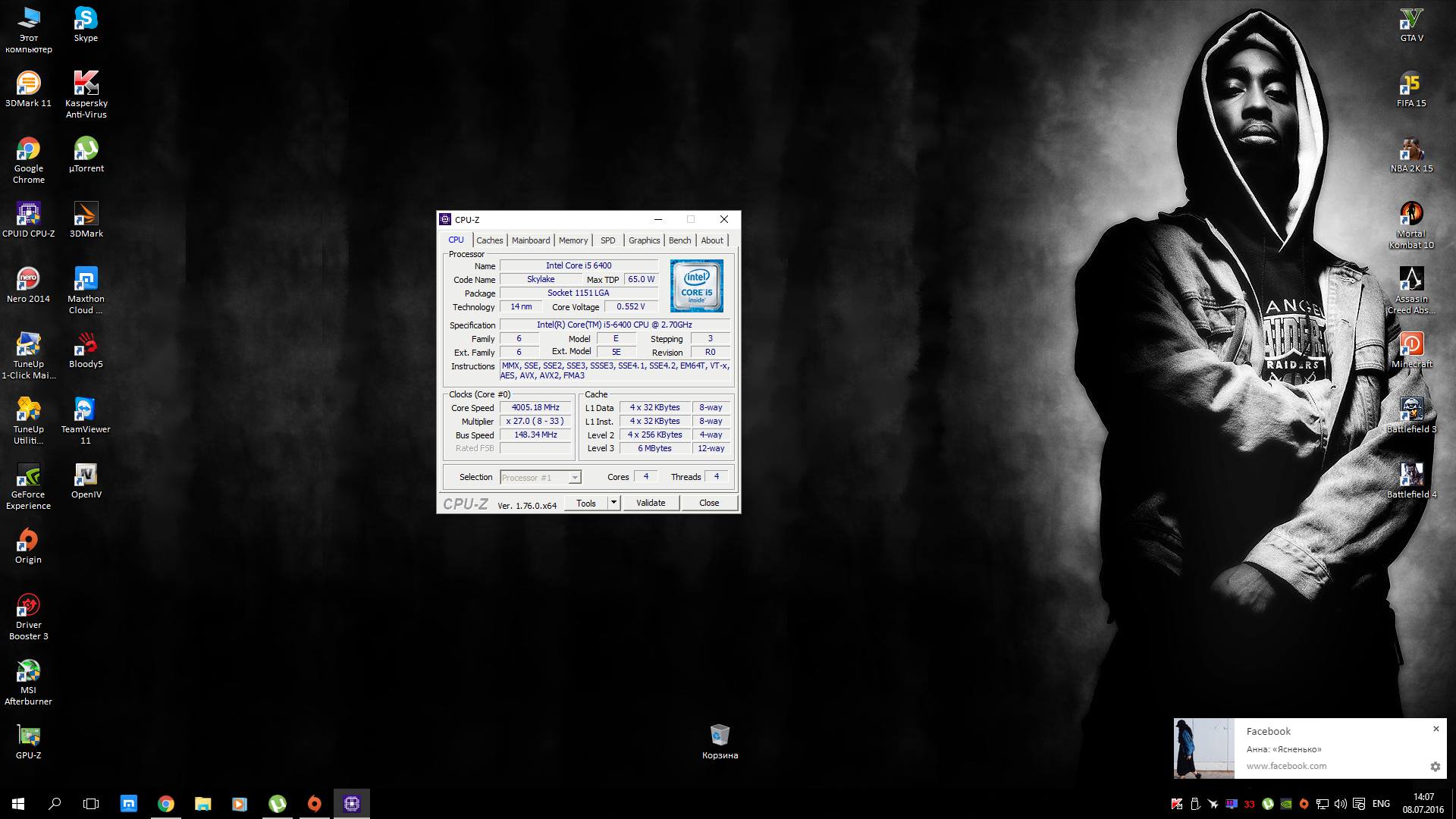
Task: Click CPU-Z icon in the taskbar
Action: tap(351, 803)
